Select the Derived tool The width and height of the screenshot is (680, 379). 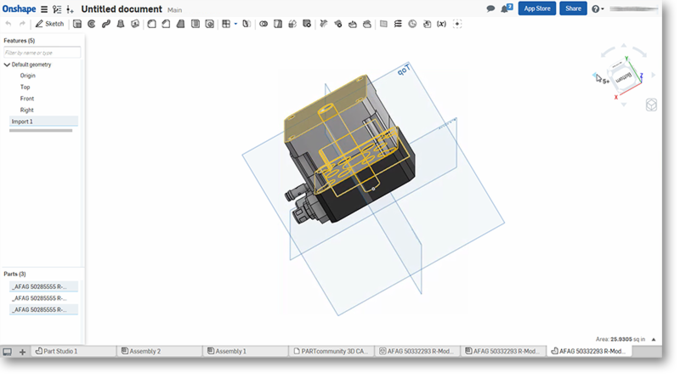(427, 24)
